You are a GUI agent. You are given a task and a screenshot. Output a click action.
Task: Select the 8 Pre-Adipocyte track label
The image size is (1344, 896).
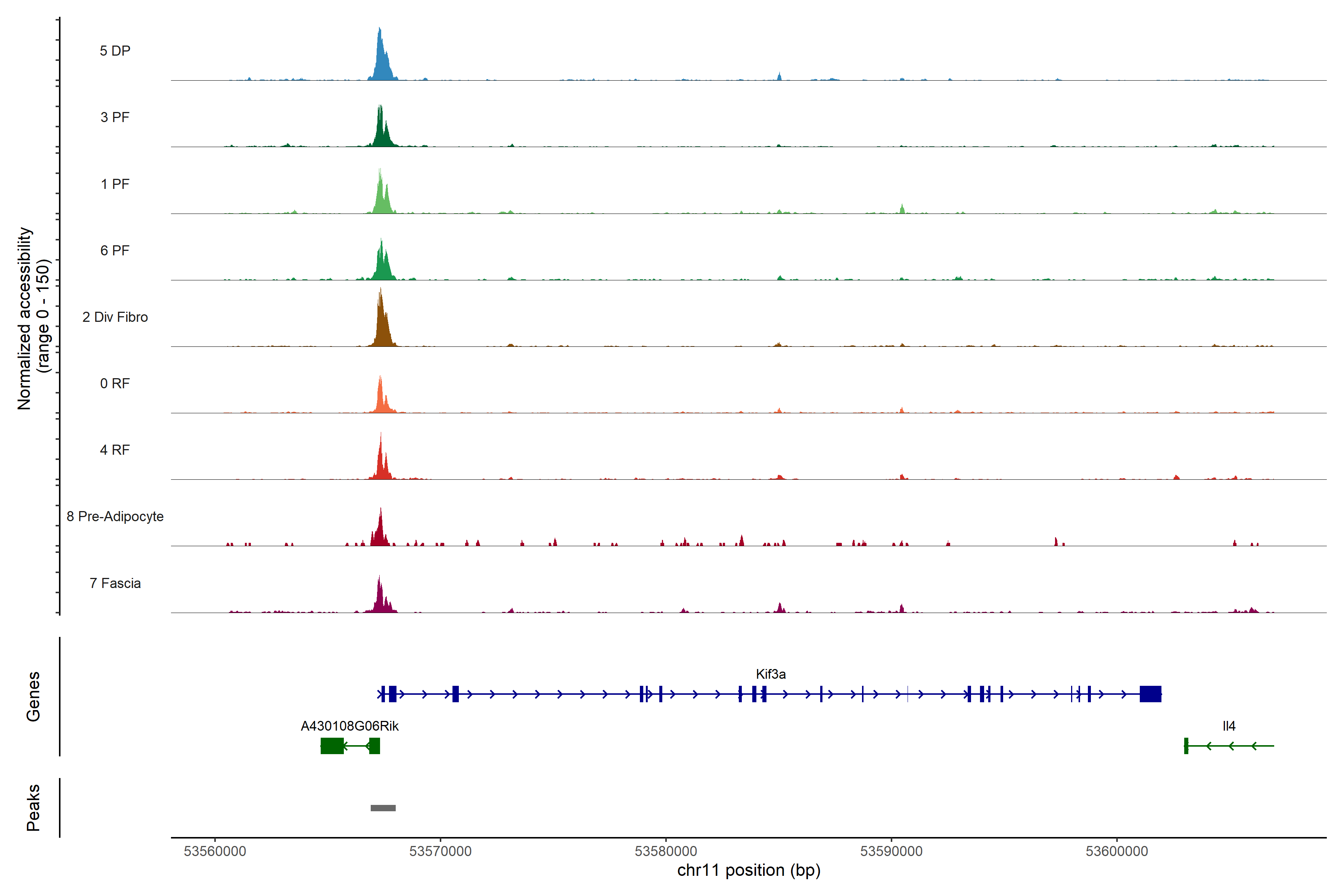[115, 517]
